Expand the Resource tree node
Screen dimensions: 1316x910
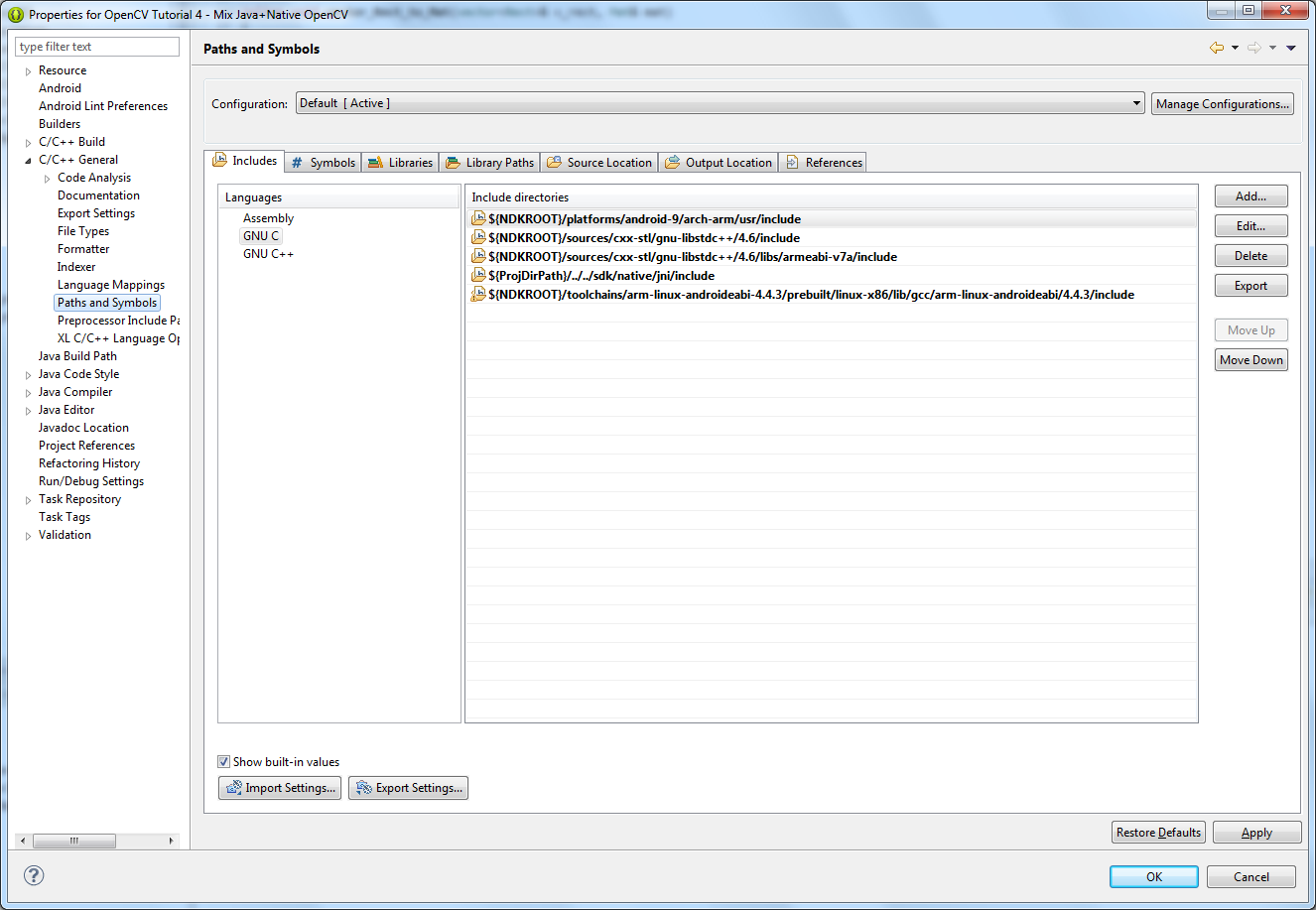(x=28, y=71)
